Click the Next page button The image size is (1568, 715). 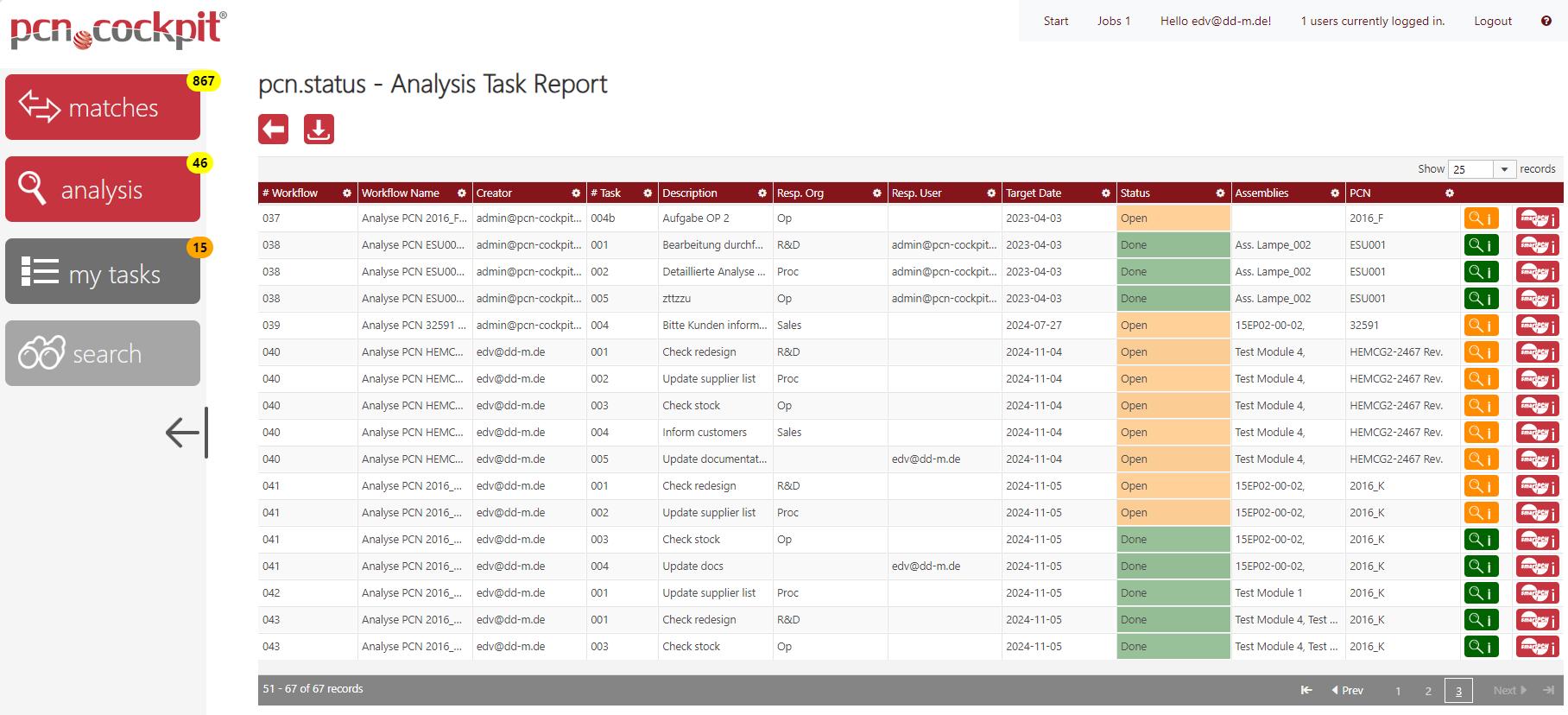1510,690
